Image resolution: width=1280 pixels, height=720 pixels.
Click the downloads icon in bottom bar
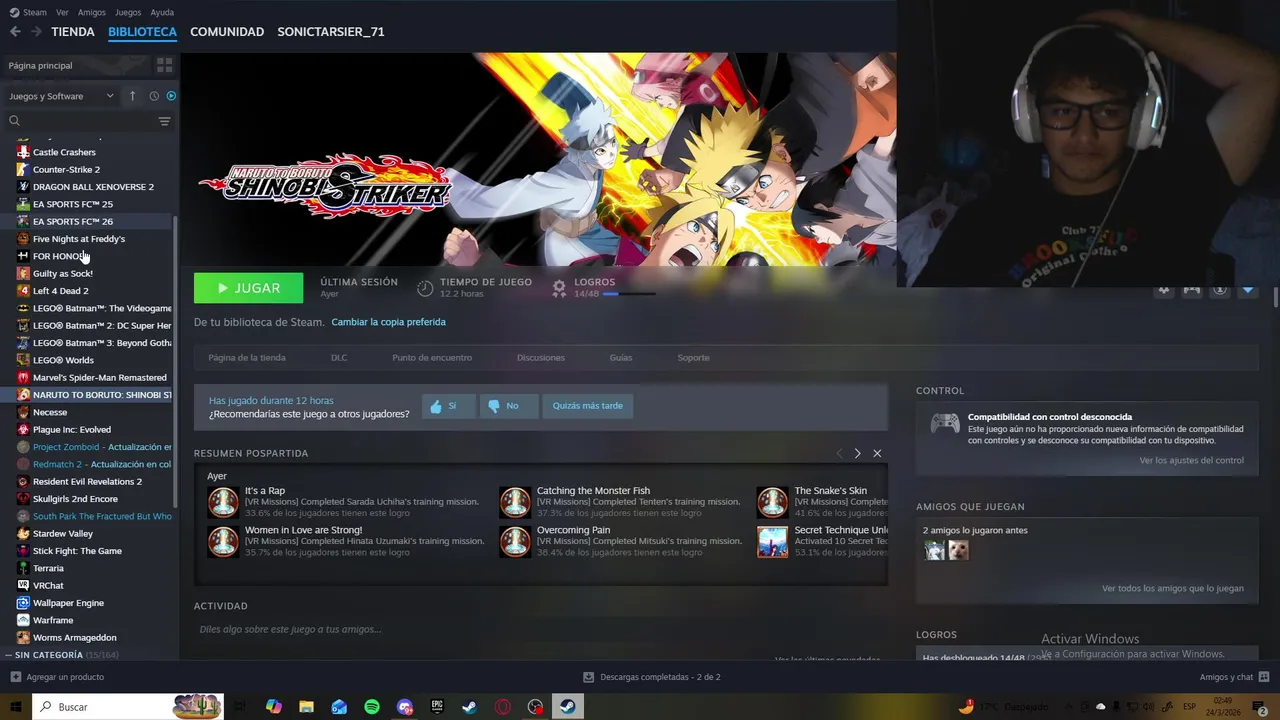click(588, 677)
